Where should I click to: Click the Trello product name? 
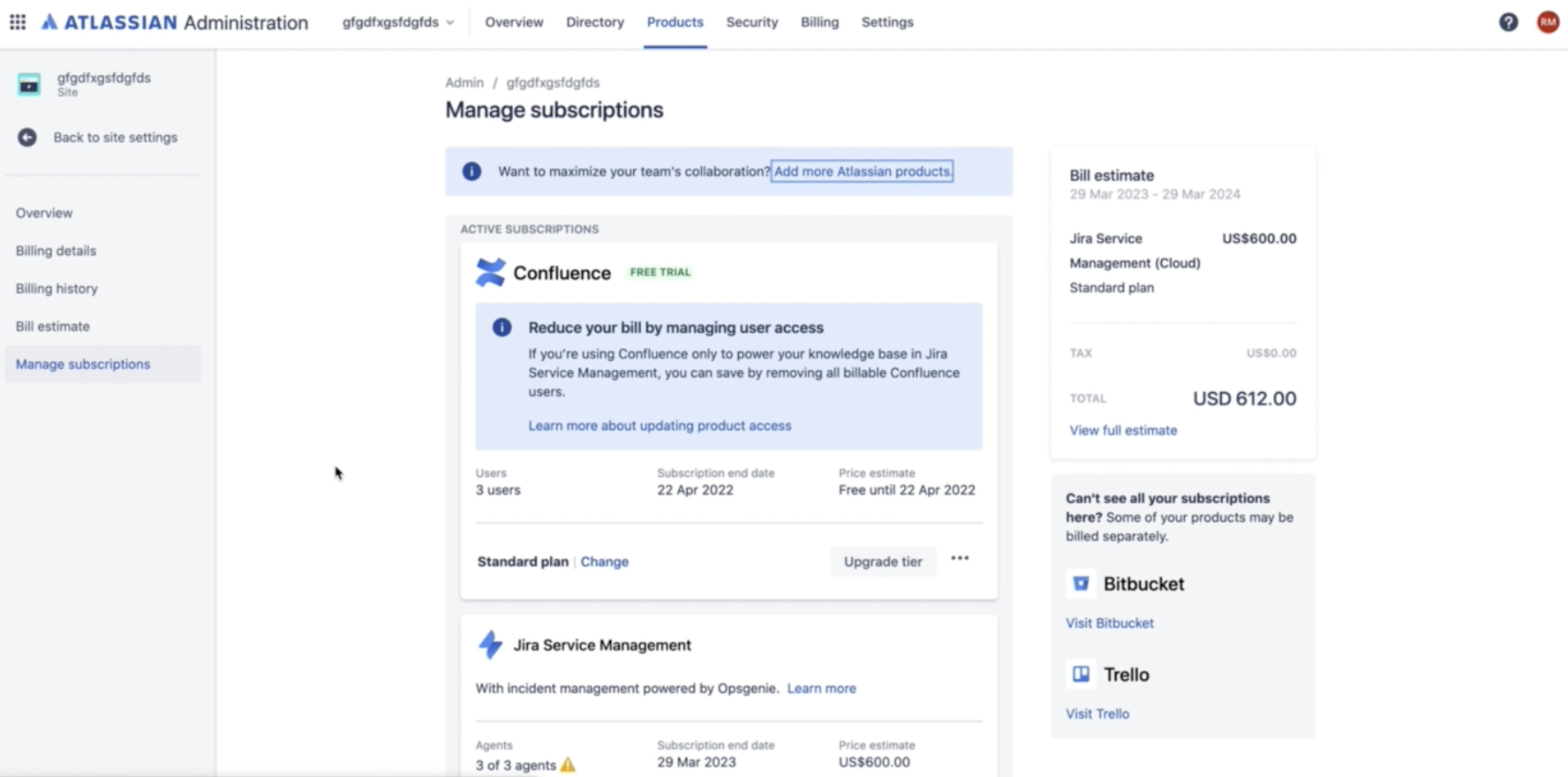[1127, 675]
